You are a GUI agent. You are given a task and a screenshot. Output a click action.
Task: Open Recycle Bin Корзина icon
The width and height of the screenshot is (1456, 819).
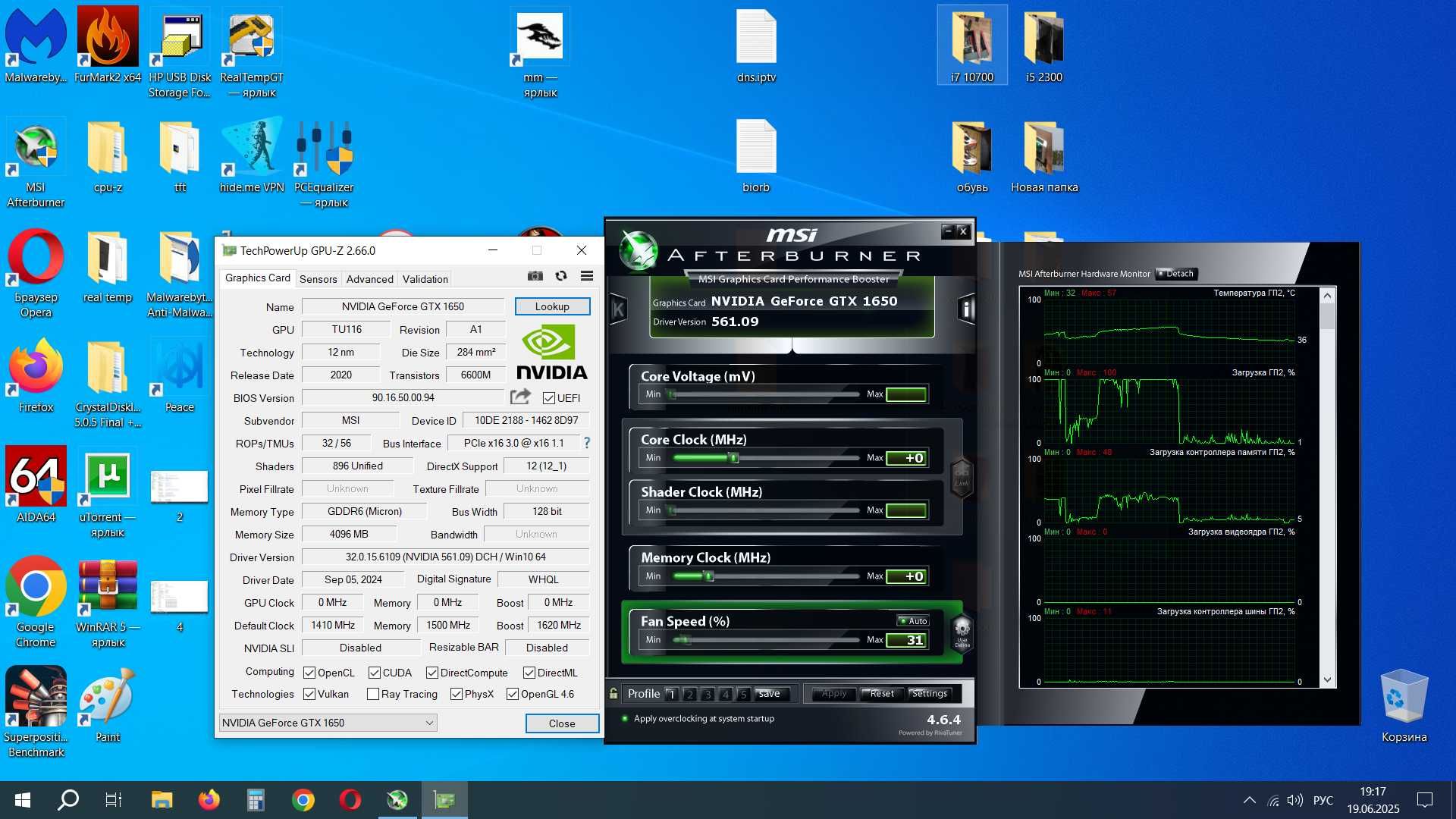(x=1404, y=705)
